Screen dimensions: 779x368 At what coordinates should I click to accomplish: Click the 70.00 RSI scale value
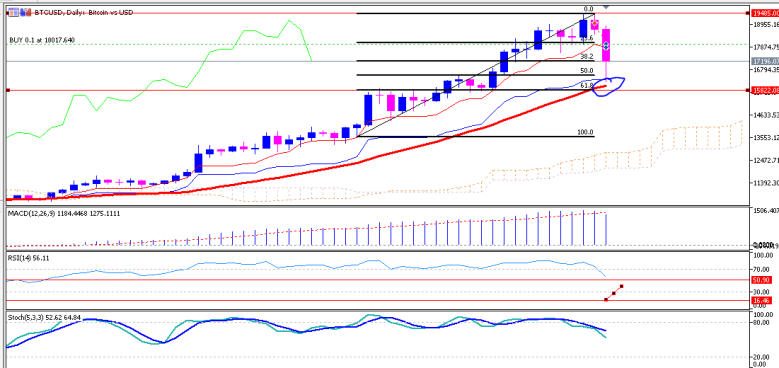pyautogui.click(x=762, y=269)
